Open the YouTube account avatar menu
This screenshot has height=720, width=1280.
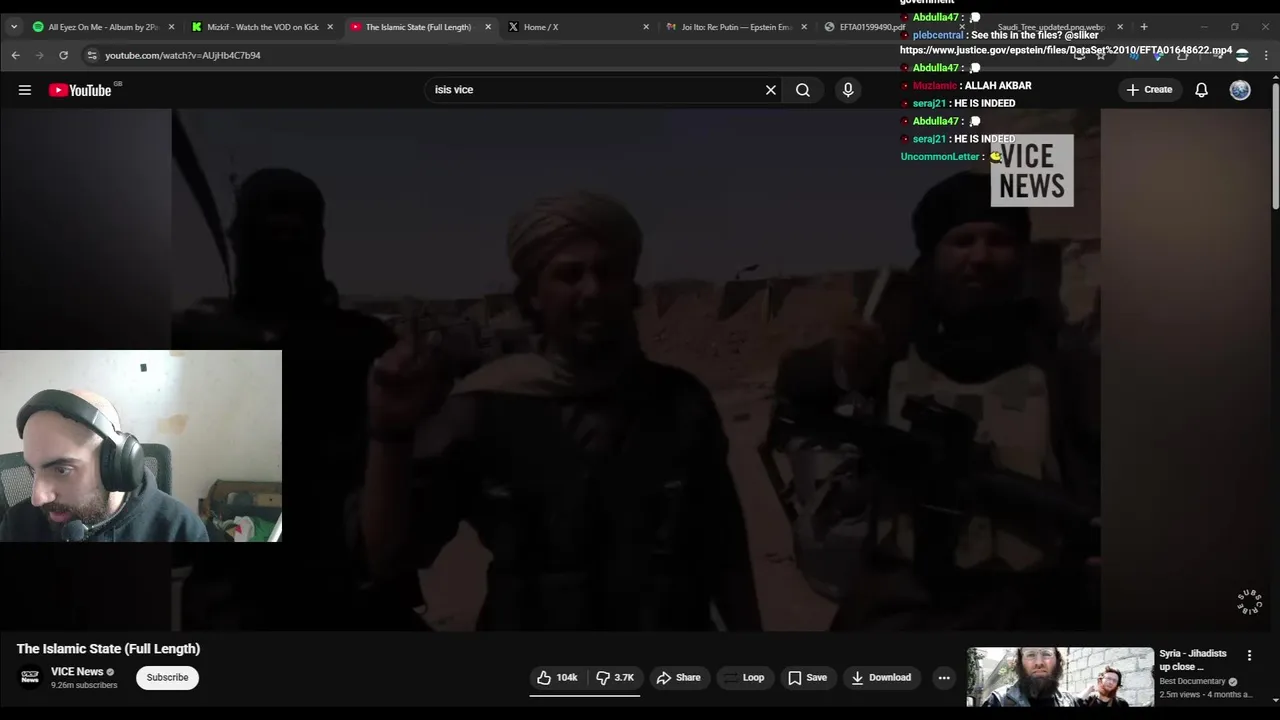click(1240, 90)
